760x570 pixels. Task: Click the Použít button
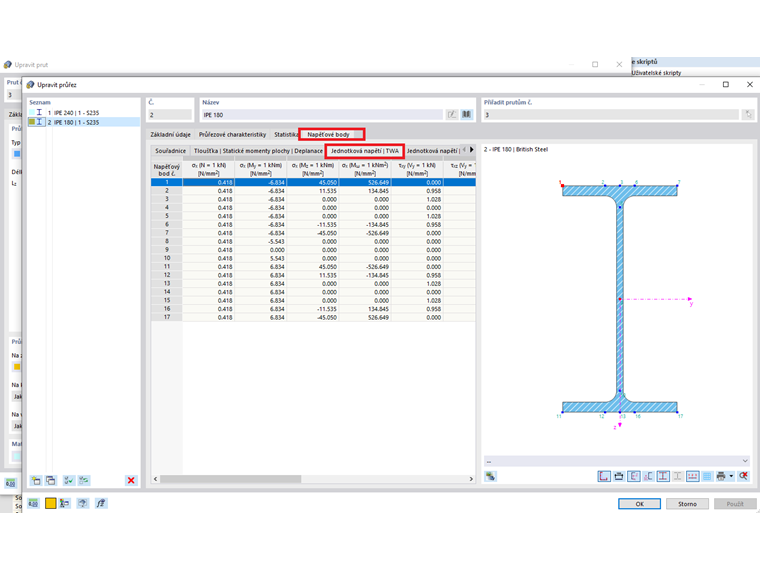pos(735,504)
